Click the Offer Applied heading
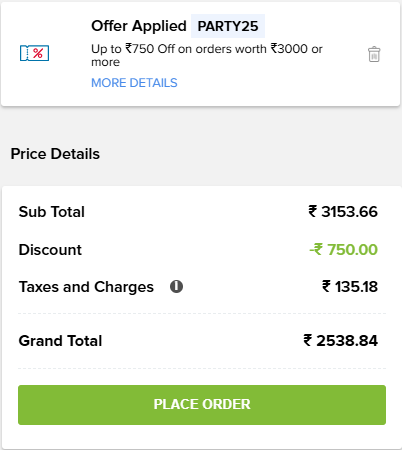Viewport: 402px width, 450px height. [x=139, y=26]
